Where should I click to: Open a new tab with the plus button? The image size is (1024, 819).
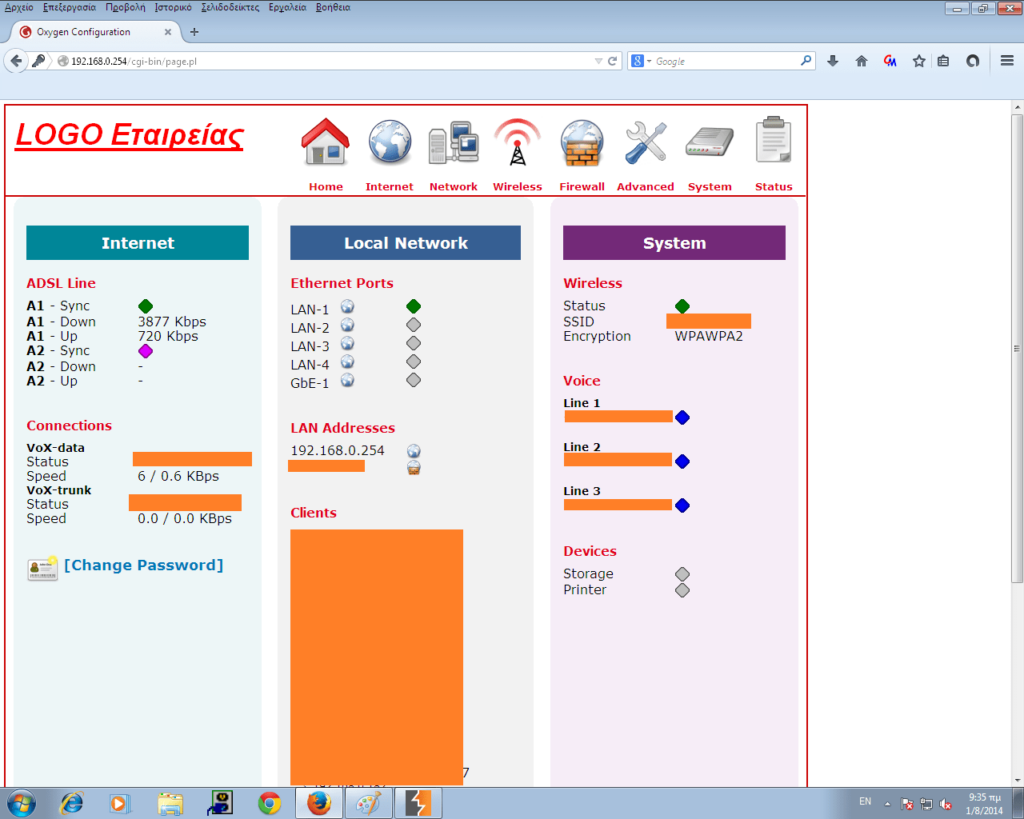[x=194, y=31]
